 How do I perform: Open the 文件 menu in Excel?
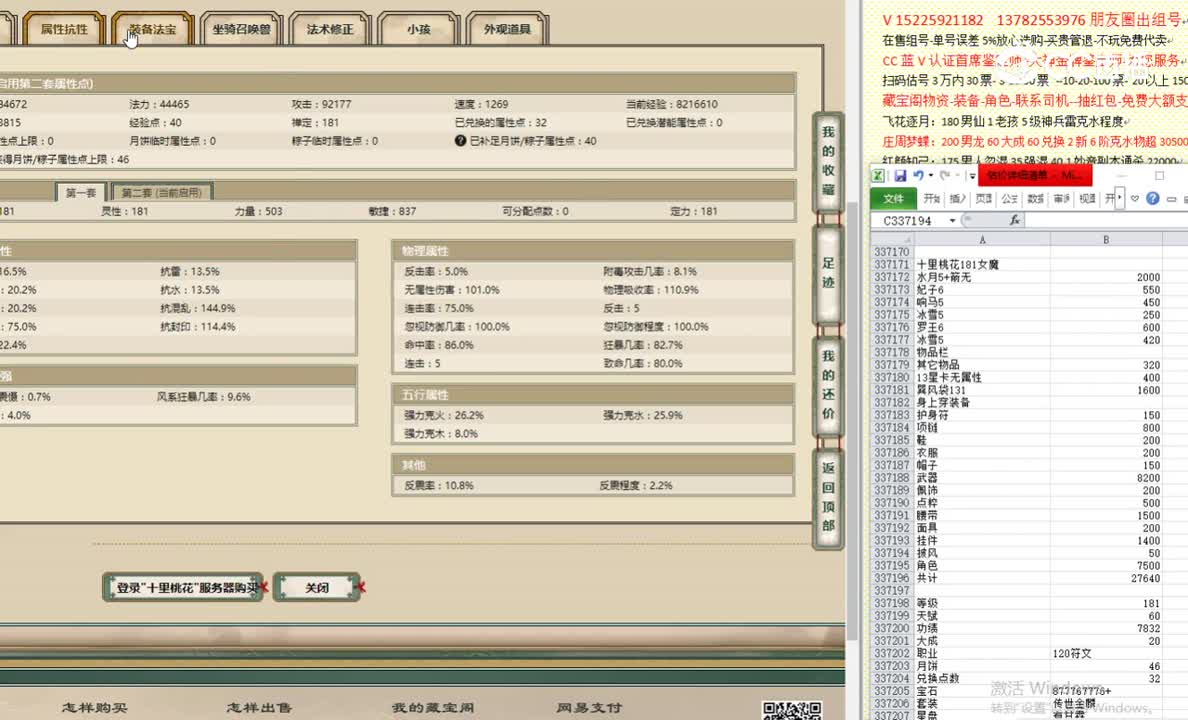[x=892, y=198]
